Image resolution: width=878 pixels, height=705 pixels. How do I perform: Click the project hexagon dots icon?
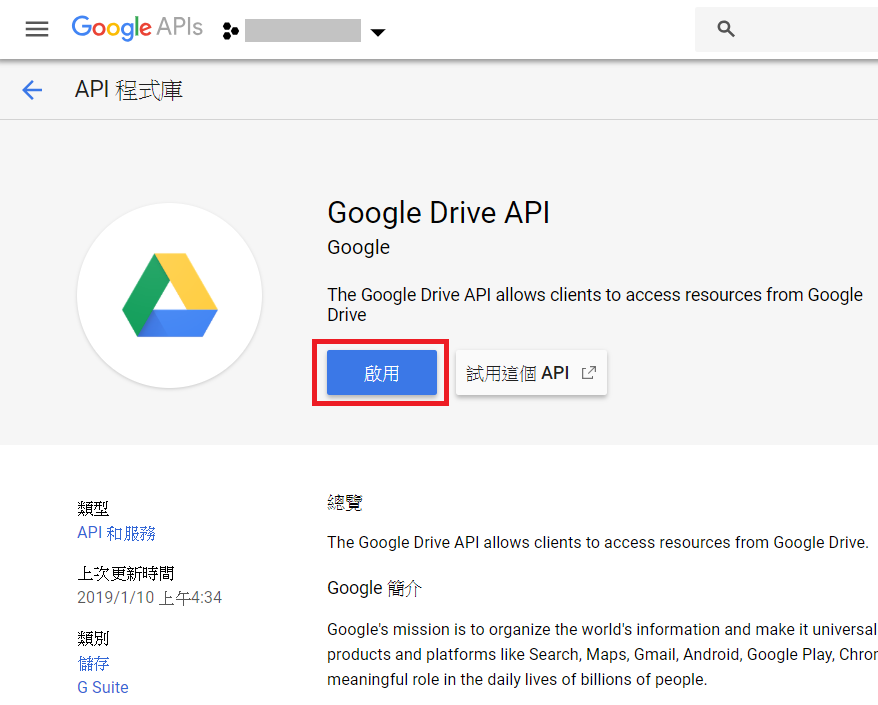230,31
